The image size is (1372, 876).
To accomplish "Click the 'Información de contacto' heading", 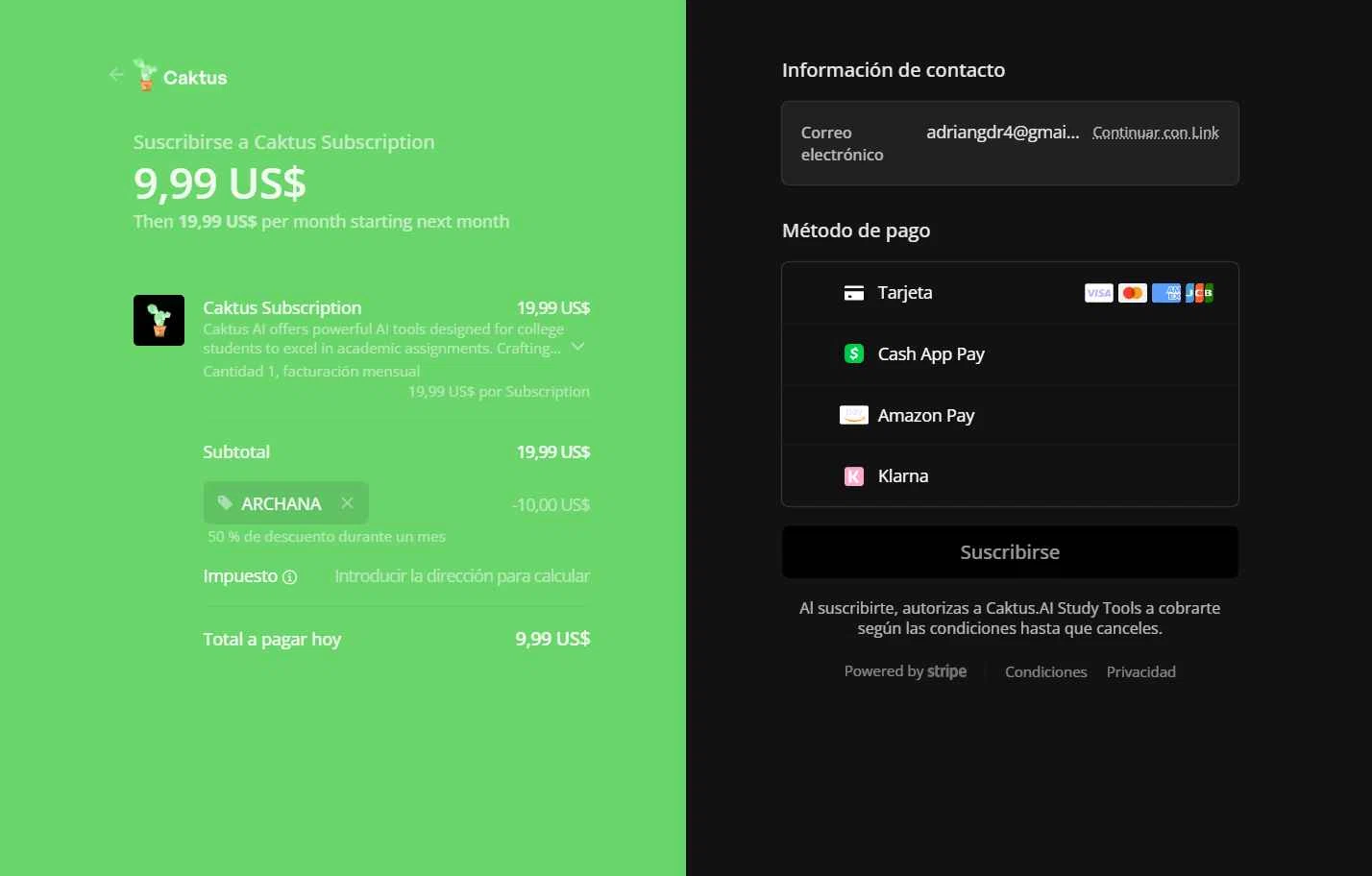I will click(894, 70).
